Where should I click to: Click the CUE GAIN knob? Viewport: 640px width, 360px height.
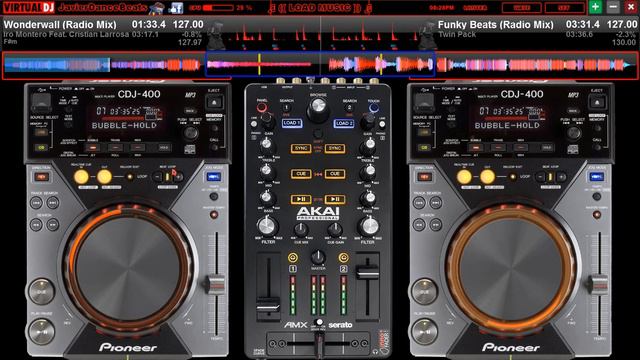tap(335, 230)
